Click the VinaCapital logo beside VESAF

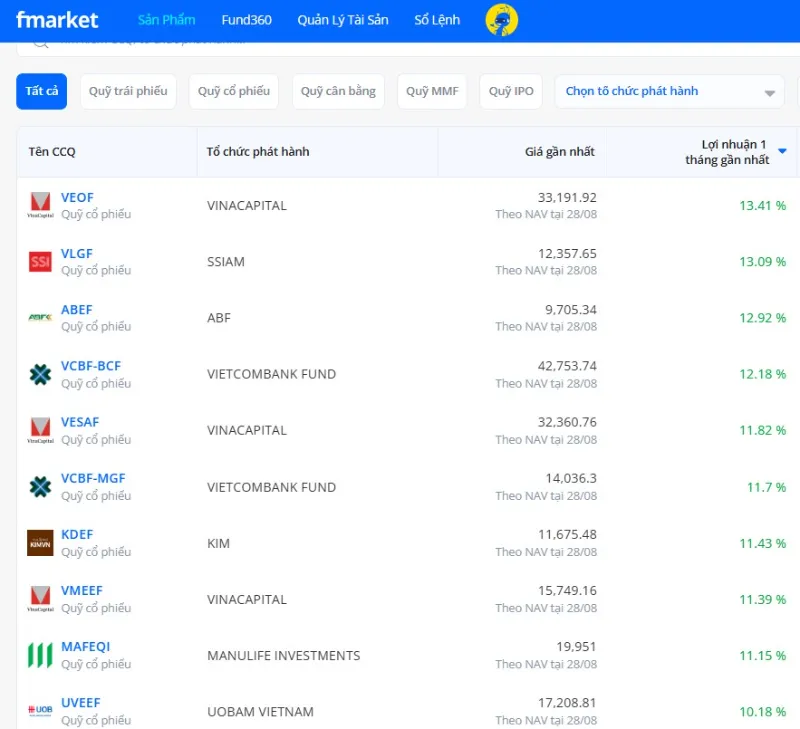tap(40, 430)
